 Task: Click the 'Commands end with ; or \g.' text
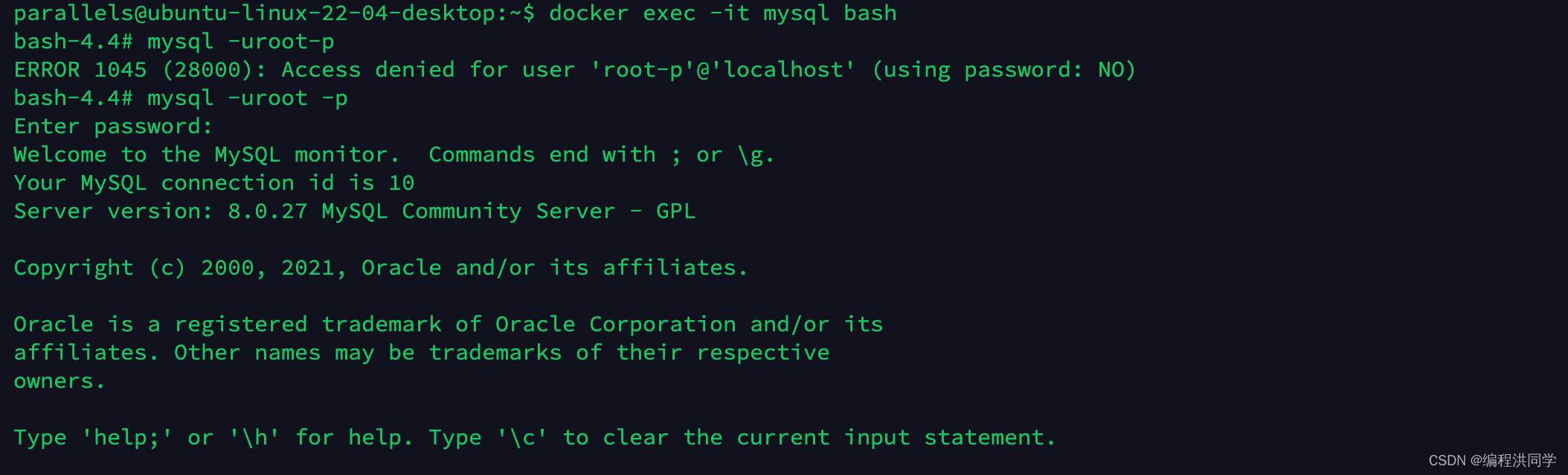pyautogui.click(x=601, y=155)
